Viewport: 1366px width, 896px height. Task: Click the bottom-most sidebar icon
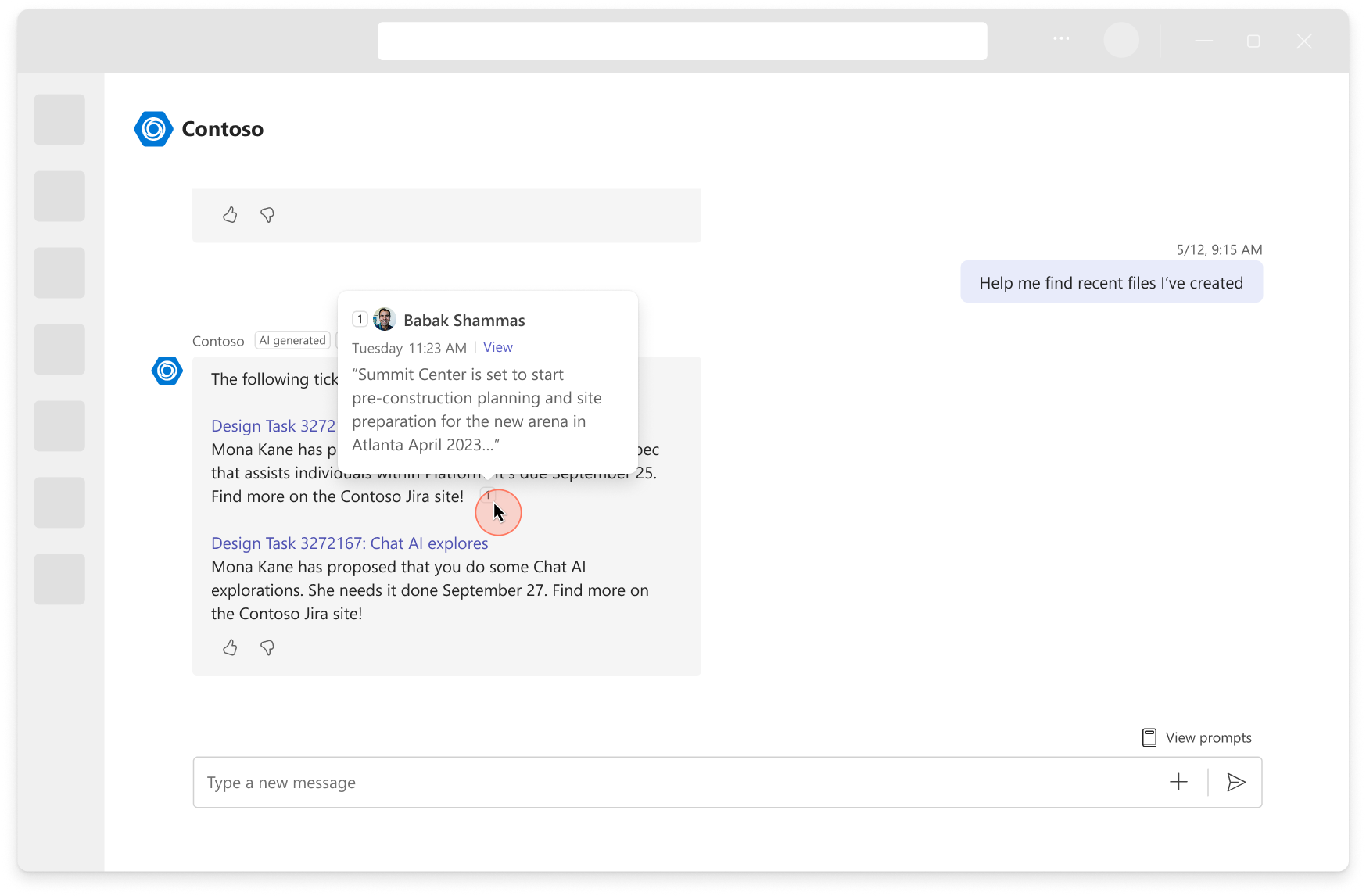pos(59,579)
